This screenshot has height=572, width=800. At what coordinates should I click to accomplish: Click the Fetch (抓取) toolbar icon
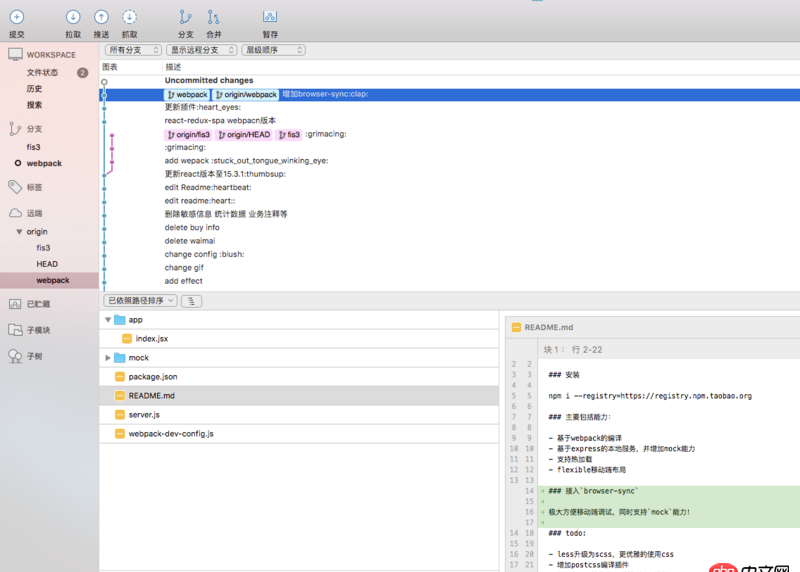[x=129, y=17]
